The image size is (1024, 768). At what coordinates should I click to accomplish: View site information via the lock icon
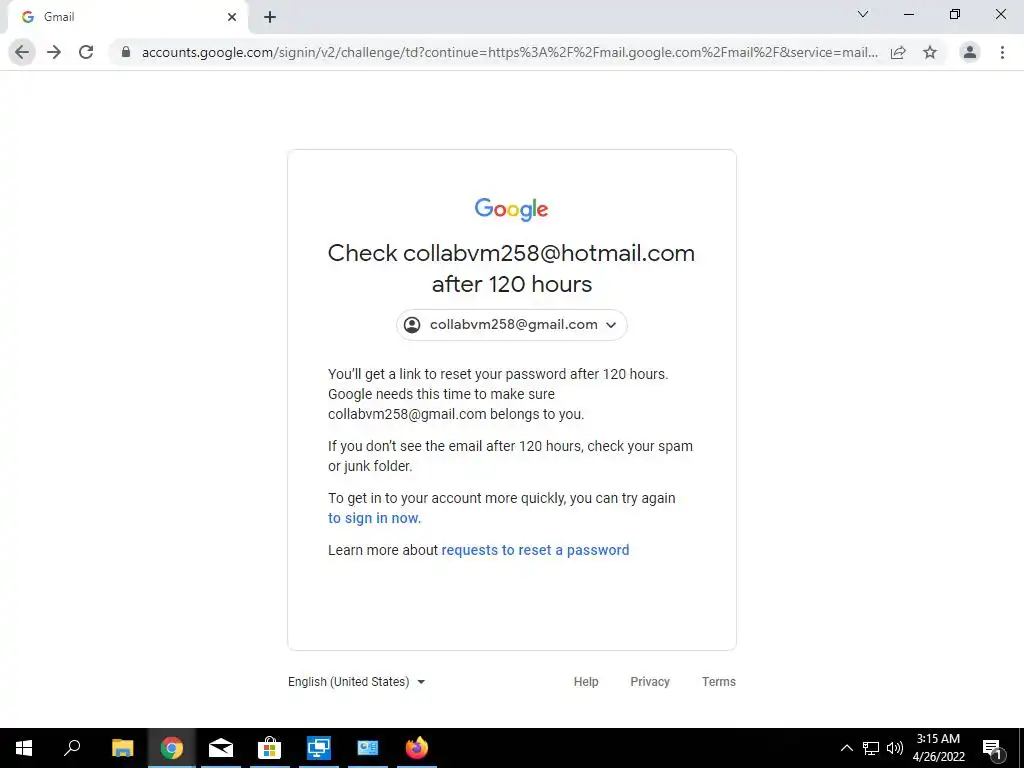point(126,52)
